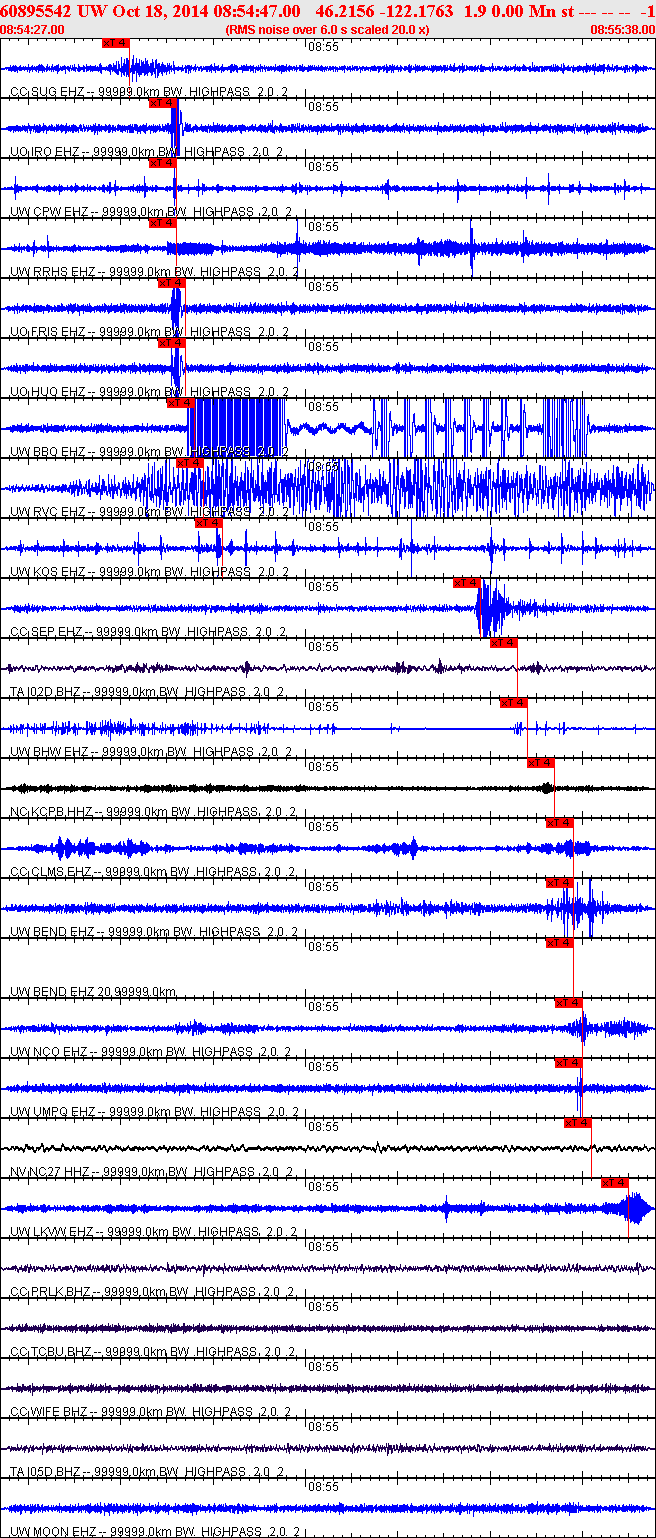Click the 'UO FRIS EHZ' station label

tap(49, 332)
